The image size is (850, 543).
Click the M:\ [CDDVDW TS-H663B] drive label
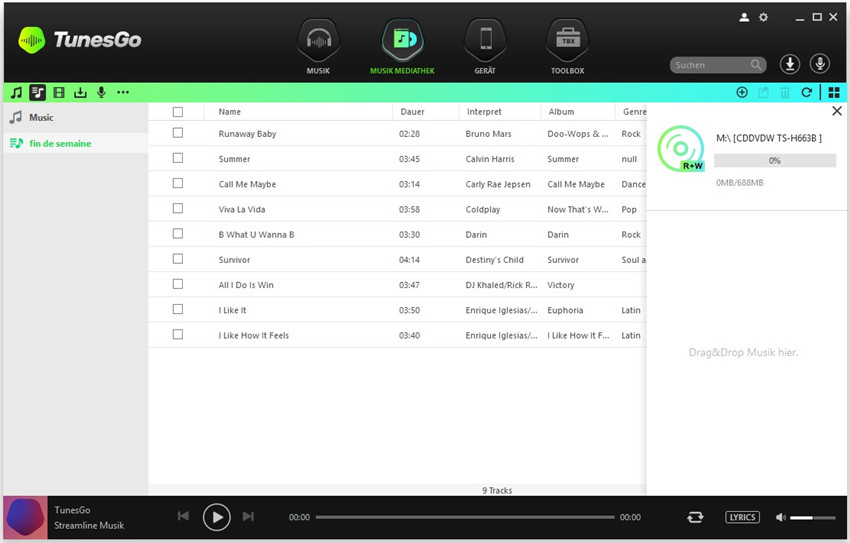tap(769, 138)
